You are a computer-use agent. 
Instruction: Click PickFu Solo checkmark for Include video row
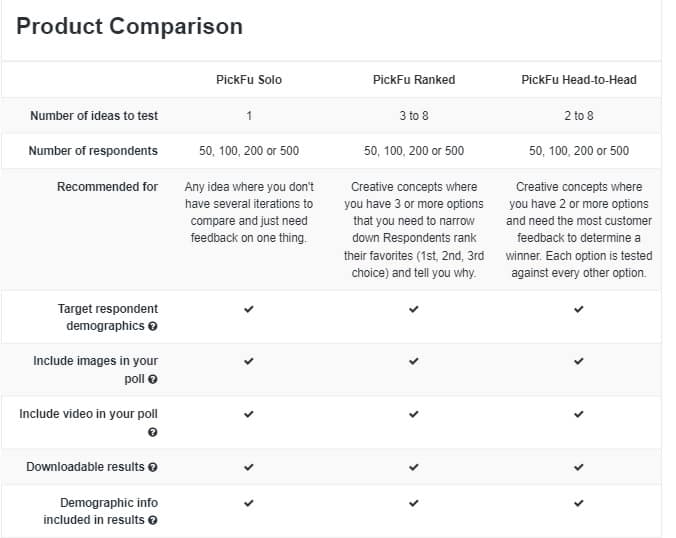[249, 413]
